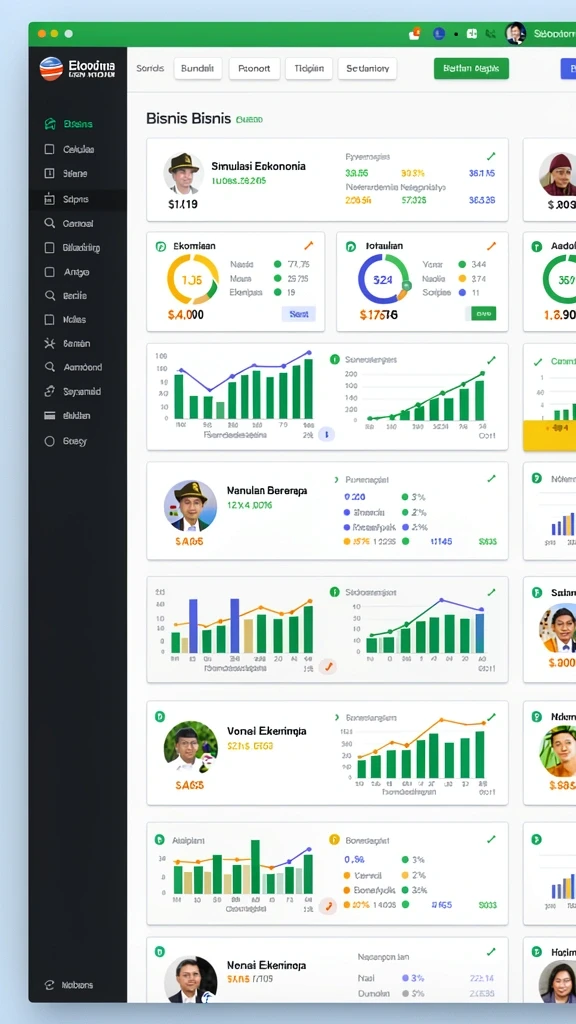Expand the chevron beside the Vonal Ekeringja chart
The image size is (576, 1024).
tap(336, 716)
